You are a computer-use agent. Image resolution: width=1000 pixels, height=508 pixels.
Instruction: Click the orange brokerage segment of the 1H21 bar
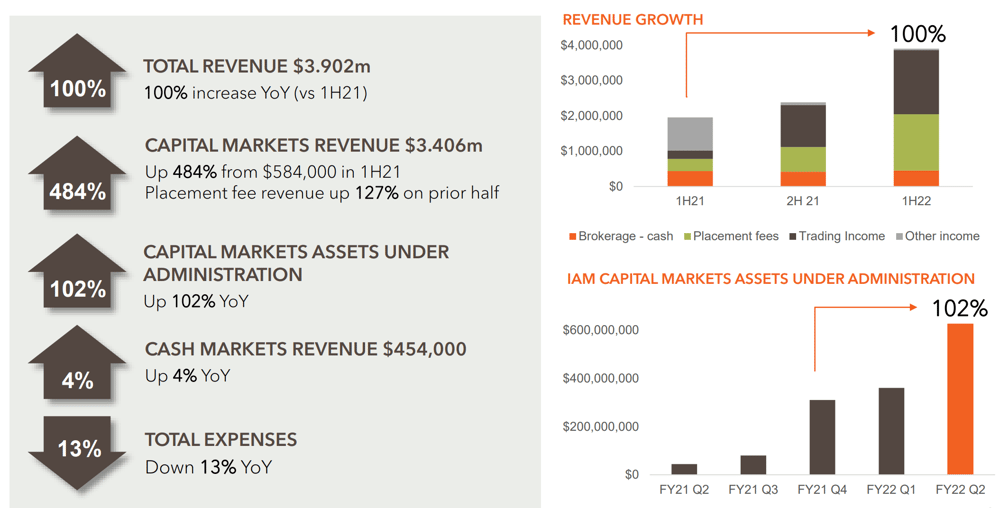(x=690, y=178)
